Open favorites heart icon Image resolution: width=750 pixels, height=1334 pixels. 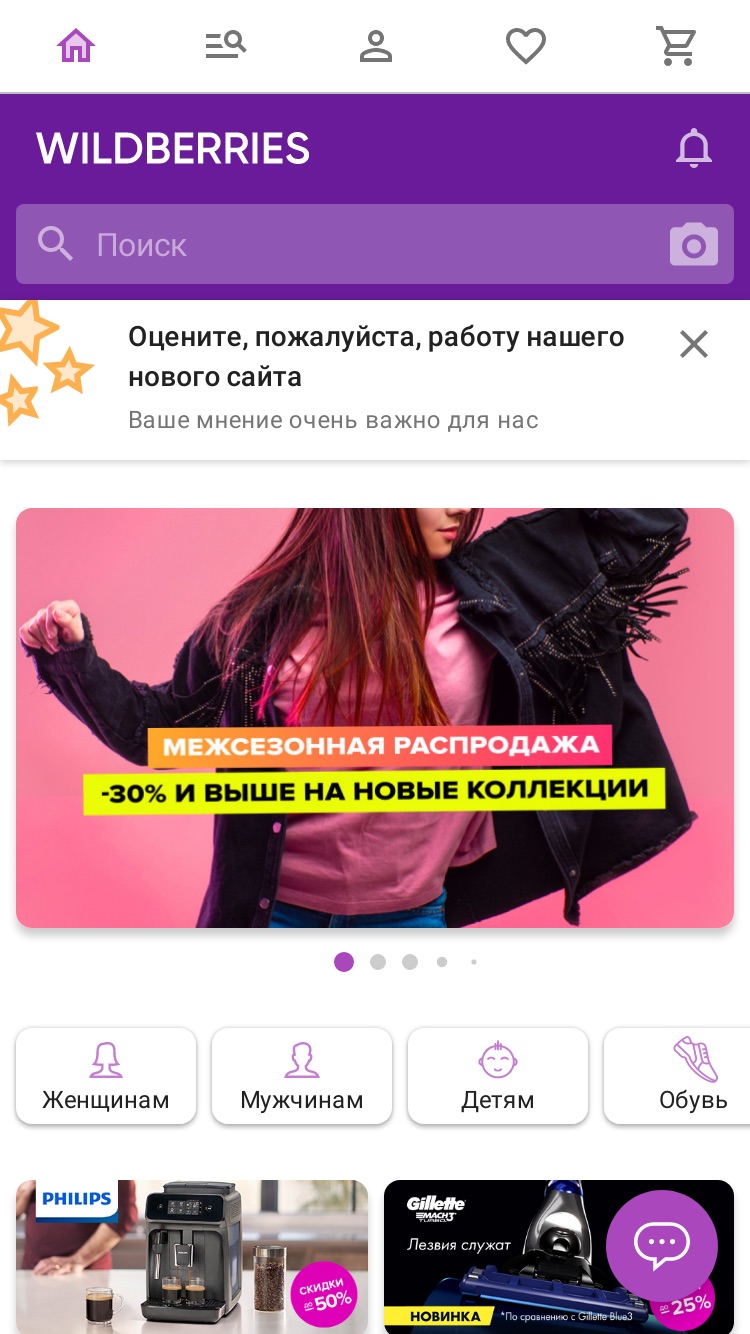[526, 46]
